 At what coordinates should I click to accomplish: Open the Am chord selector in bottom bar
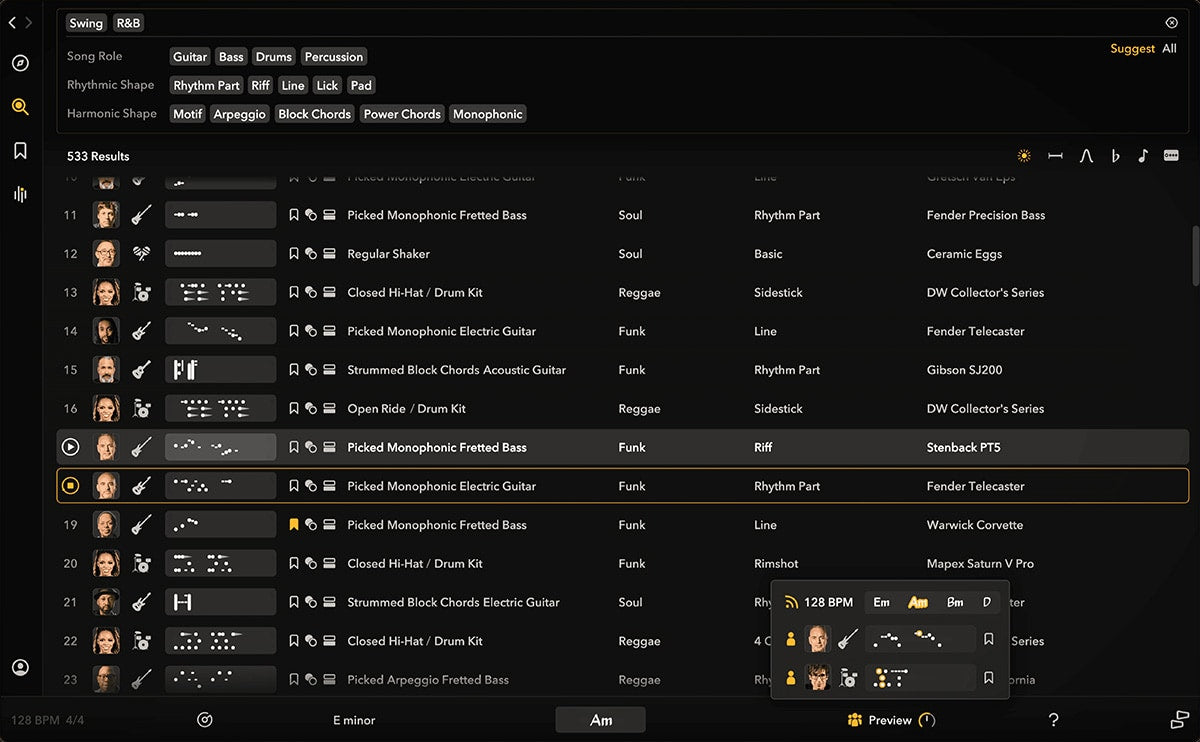pos(600,720)
